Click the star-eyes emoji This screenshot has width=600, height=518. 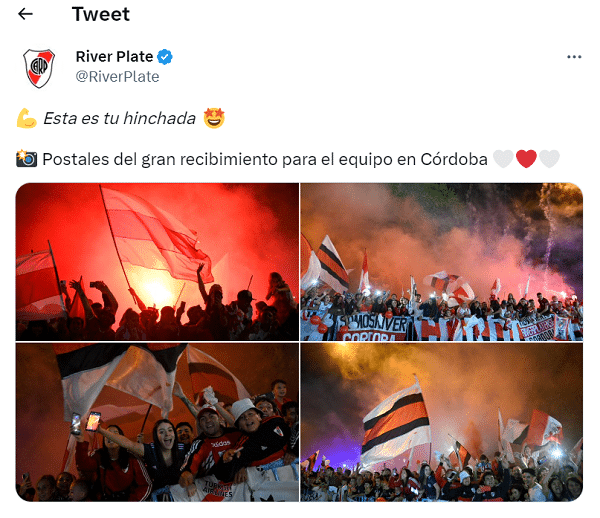[x=214, y=118]
